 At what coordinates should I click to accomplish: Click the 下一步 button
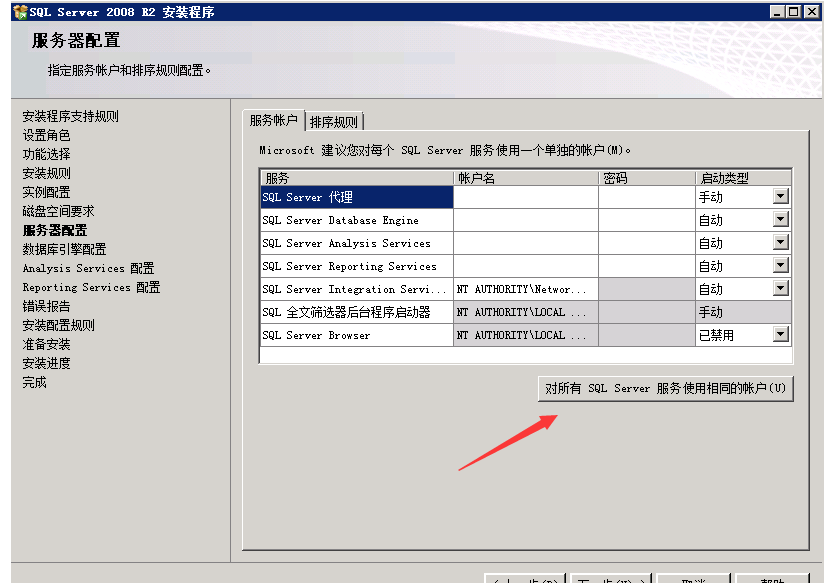(x=611, y=579)
